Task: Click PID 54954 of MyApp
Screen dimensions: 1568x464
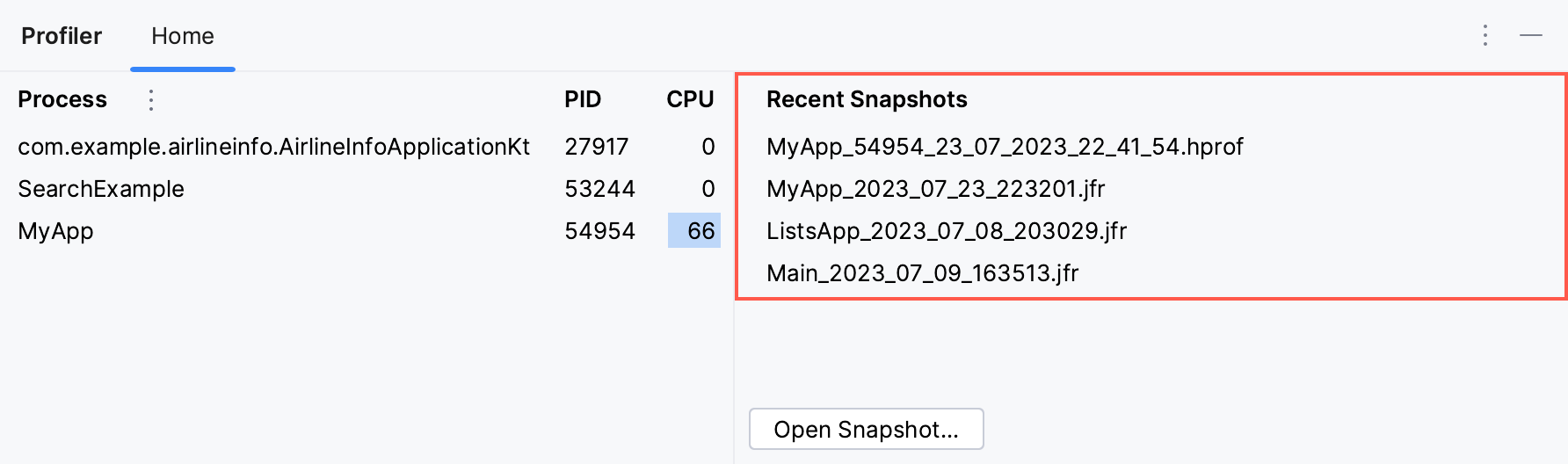Action: click(x=599, y=231)
